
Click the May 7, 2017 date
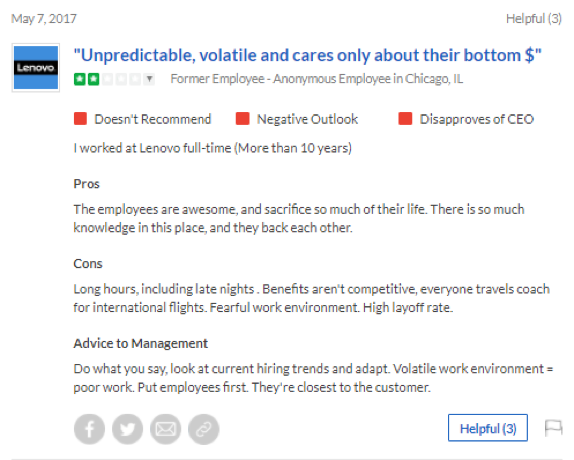pyautogui.click(x=44, y=18)
